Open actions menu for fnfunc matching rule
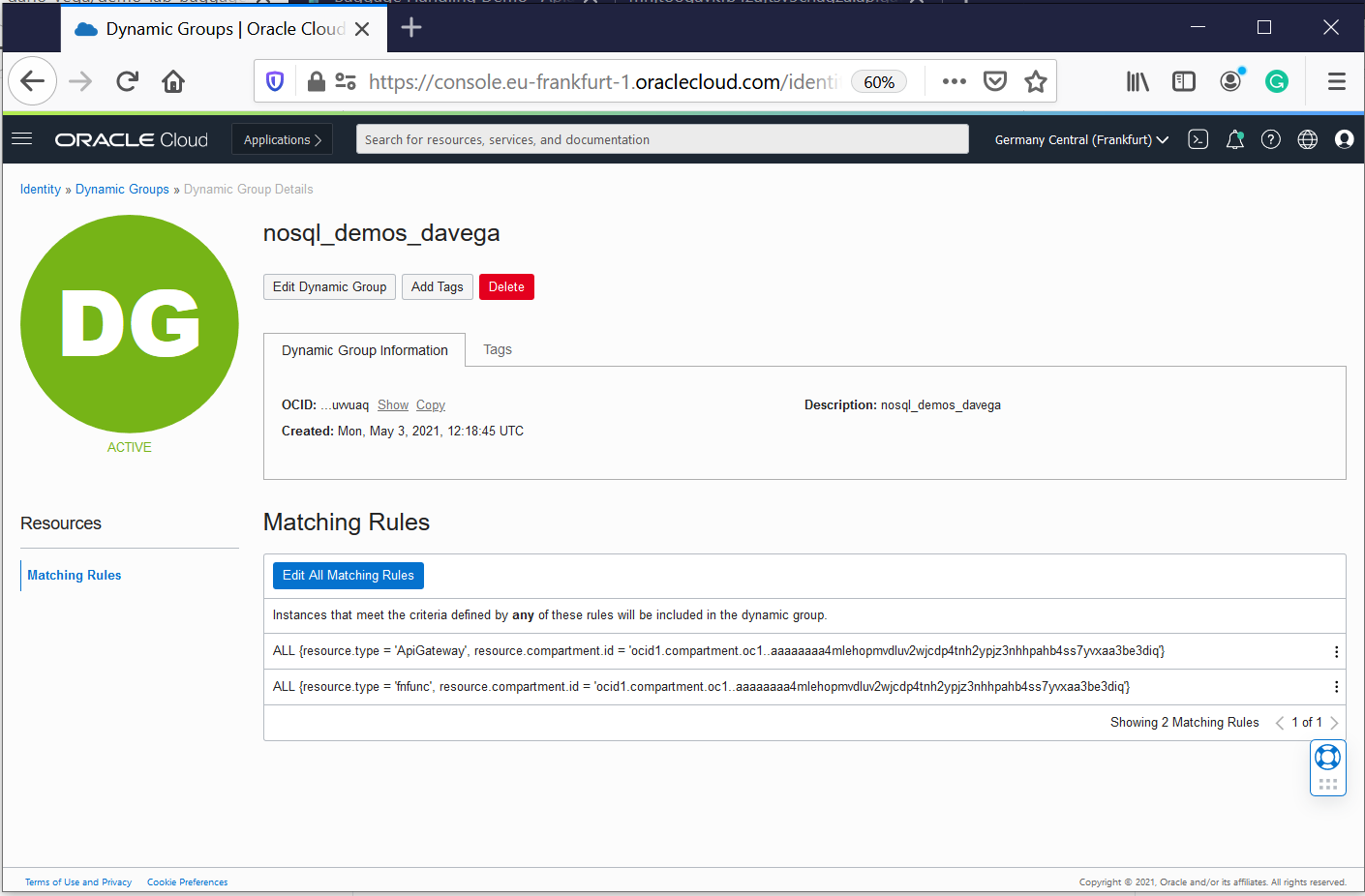 (1336, 687)
